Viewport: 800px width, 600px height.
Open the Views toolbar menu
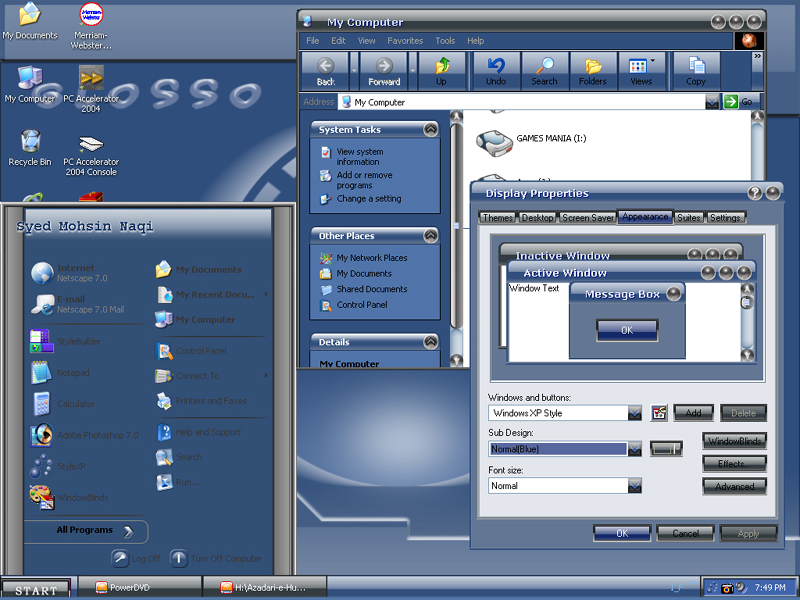tap(641, 71)
